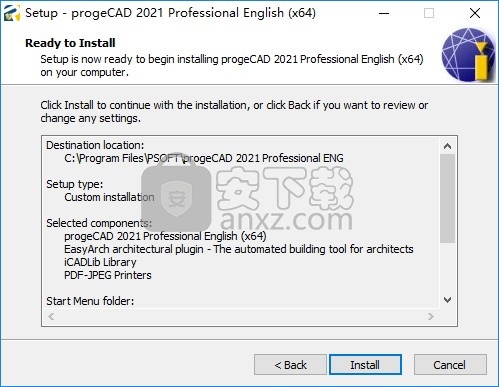499x387 pixels.
Task: Click the 'Start Menu folder:' label
Action: click(x=90, y=301)
